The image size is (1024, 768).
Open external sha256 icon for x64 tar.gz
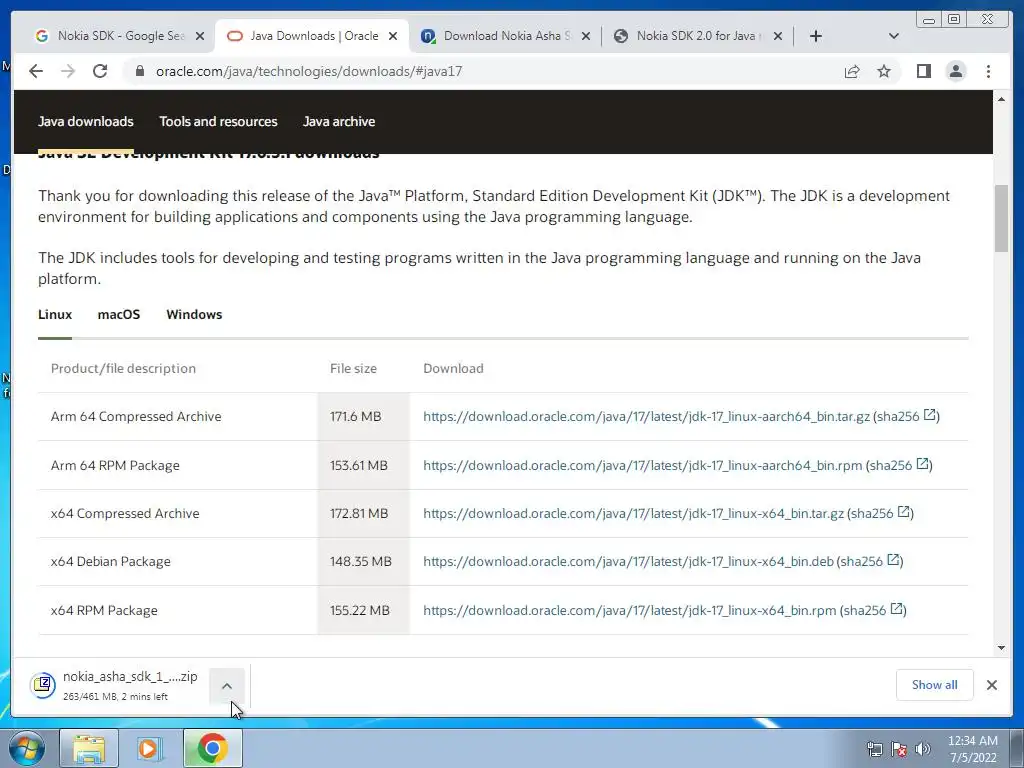tap(903, 512)
